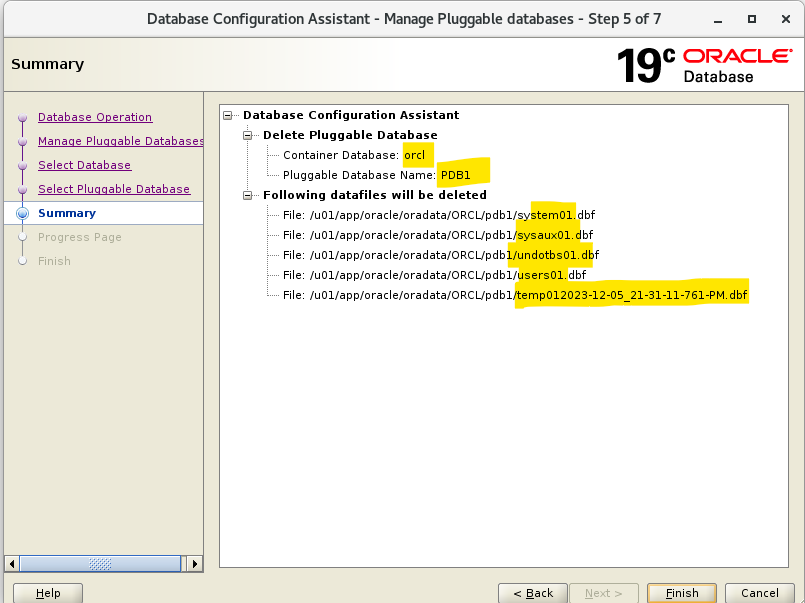Cancel the wizard
Screen dimensions: 805x603
[760, 593]
